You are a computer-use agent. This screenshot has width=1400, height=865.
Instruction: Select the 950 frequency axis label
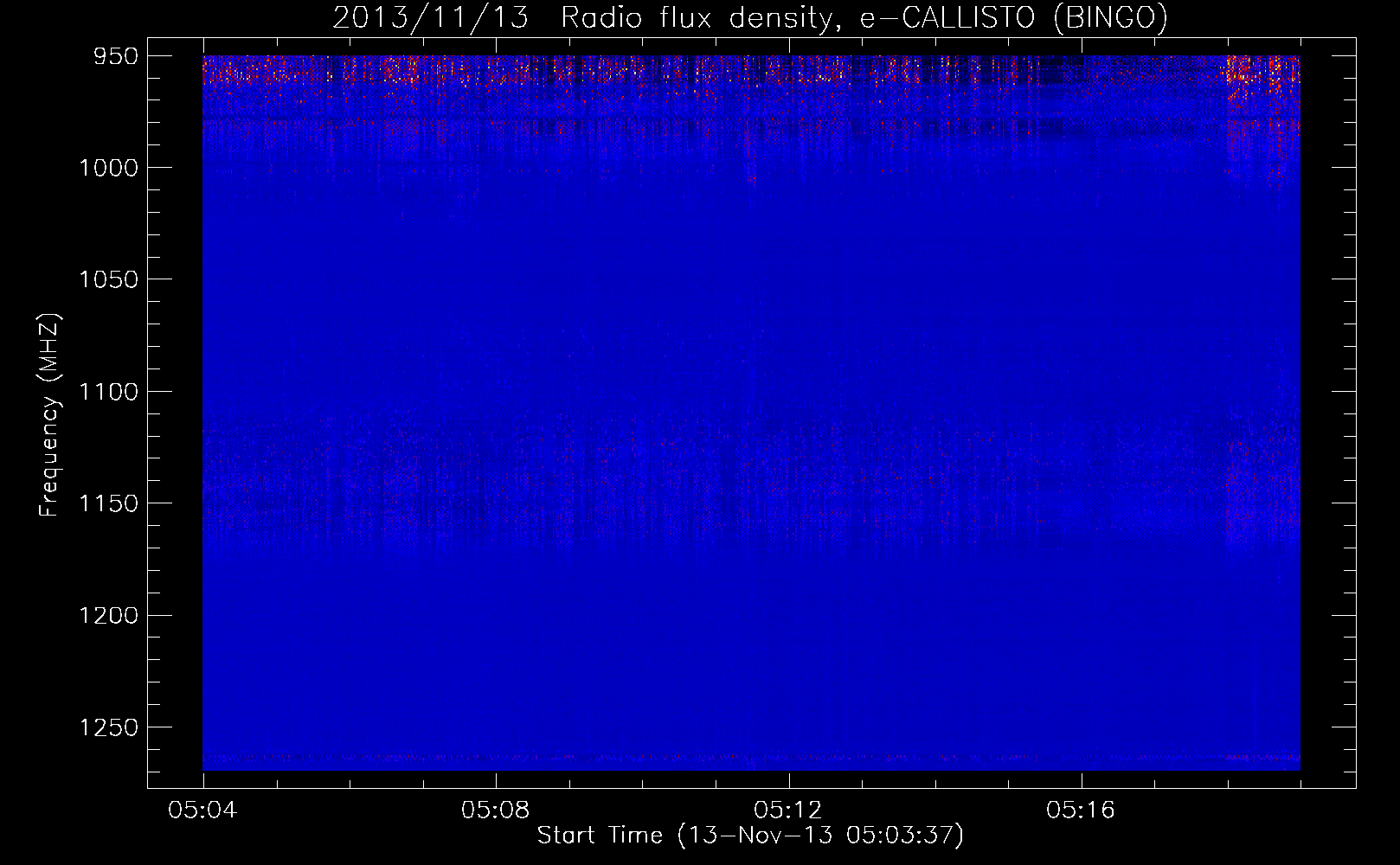[x=117, y=56]
